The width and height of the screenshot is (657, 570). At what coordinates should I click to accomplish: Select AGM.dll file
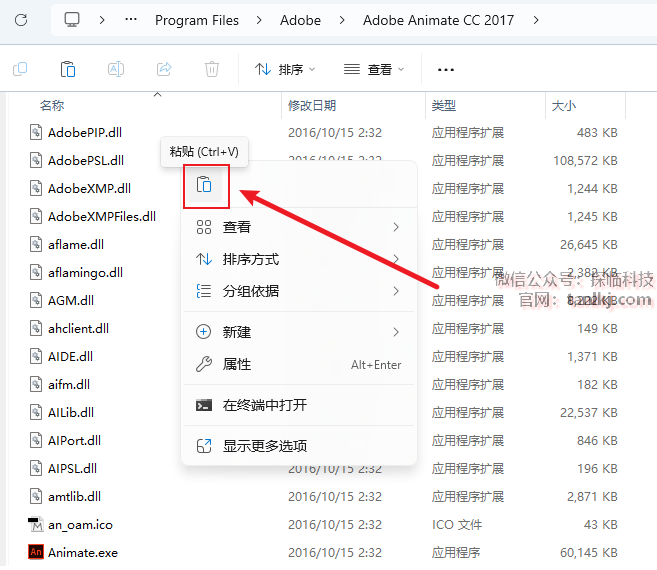point(71,301)
